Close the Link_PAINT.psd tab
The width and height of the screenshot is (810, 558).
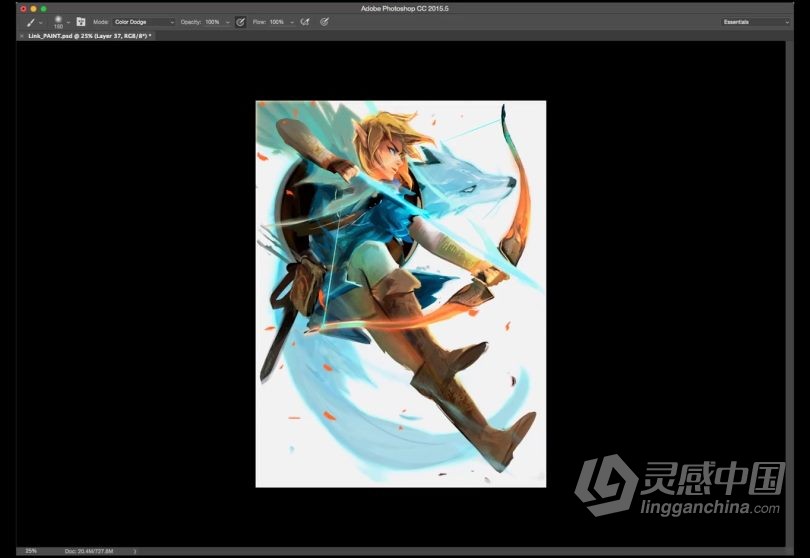tap(22, 35)
